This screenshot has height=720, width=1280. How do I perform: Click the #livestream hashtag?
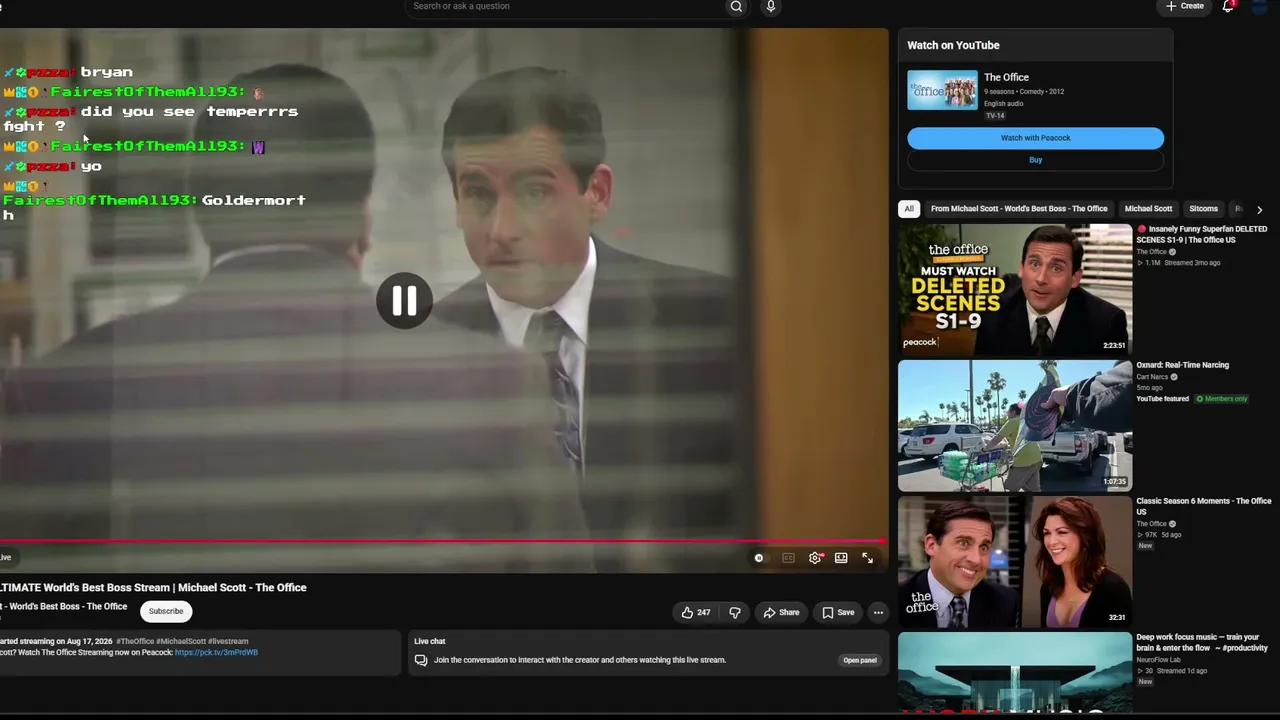click(228, 642)
